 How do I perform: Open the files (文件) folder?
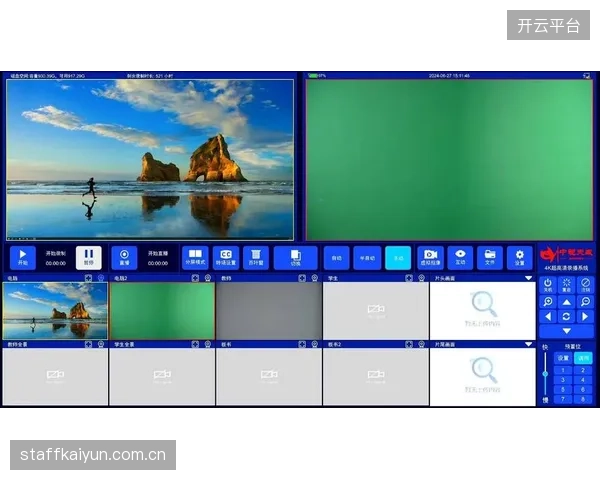tap(490, 258)
